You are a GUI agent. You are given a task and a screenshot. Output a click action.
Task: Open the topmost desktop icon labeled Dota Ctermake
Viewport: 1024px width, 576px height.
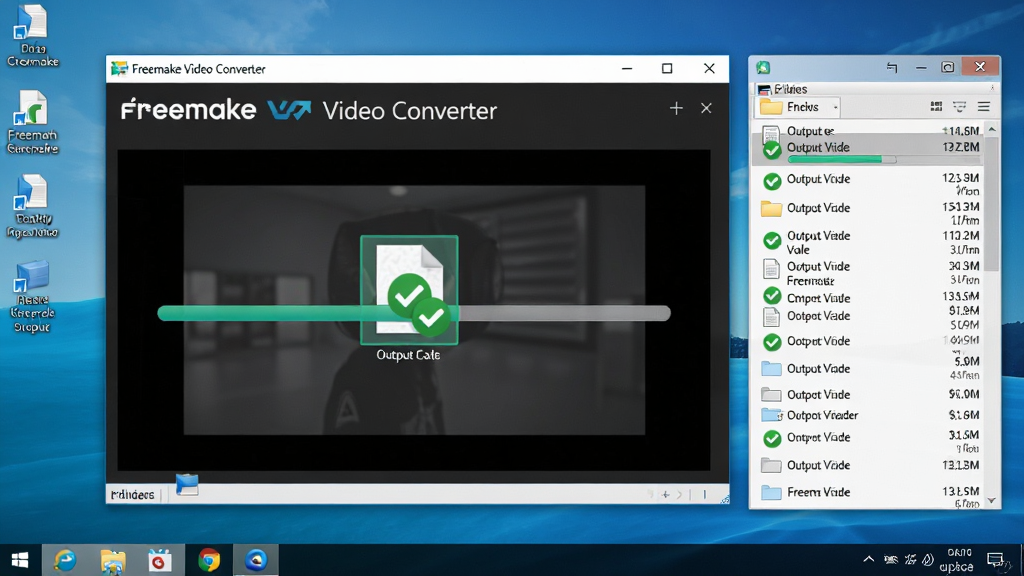tap(32, 36)
